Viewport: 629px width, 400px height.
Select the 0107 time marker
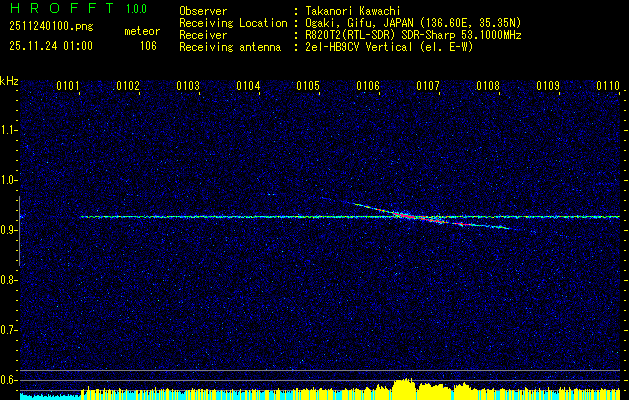point(428,86)
